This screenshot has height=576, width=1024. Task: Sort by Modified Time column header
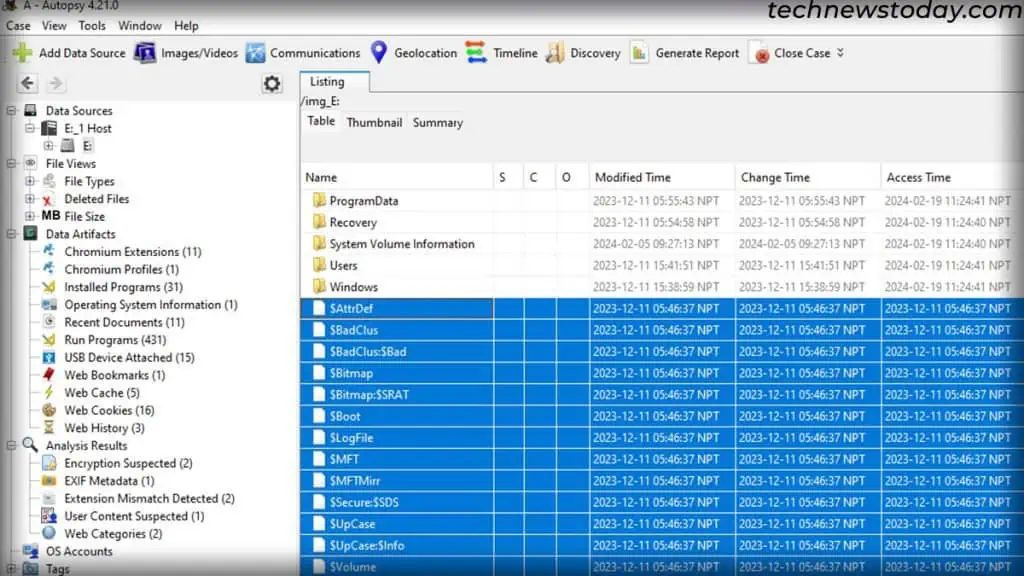pos(662,178)
